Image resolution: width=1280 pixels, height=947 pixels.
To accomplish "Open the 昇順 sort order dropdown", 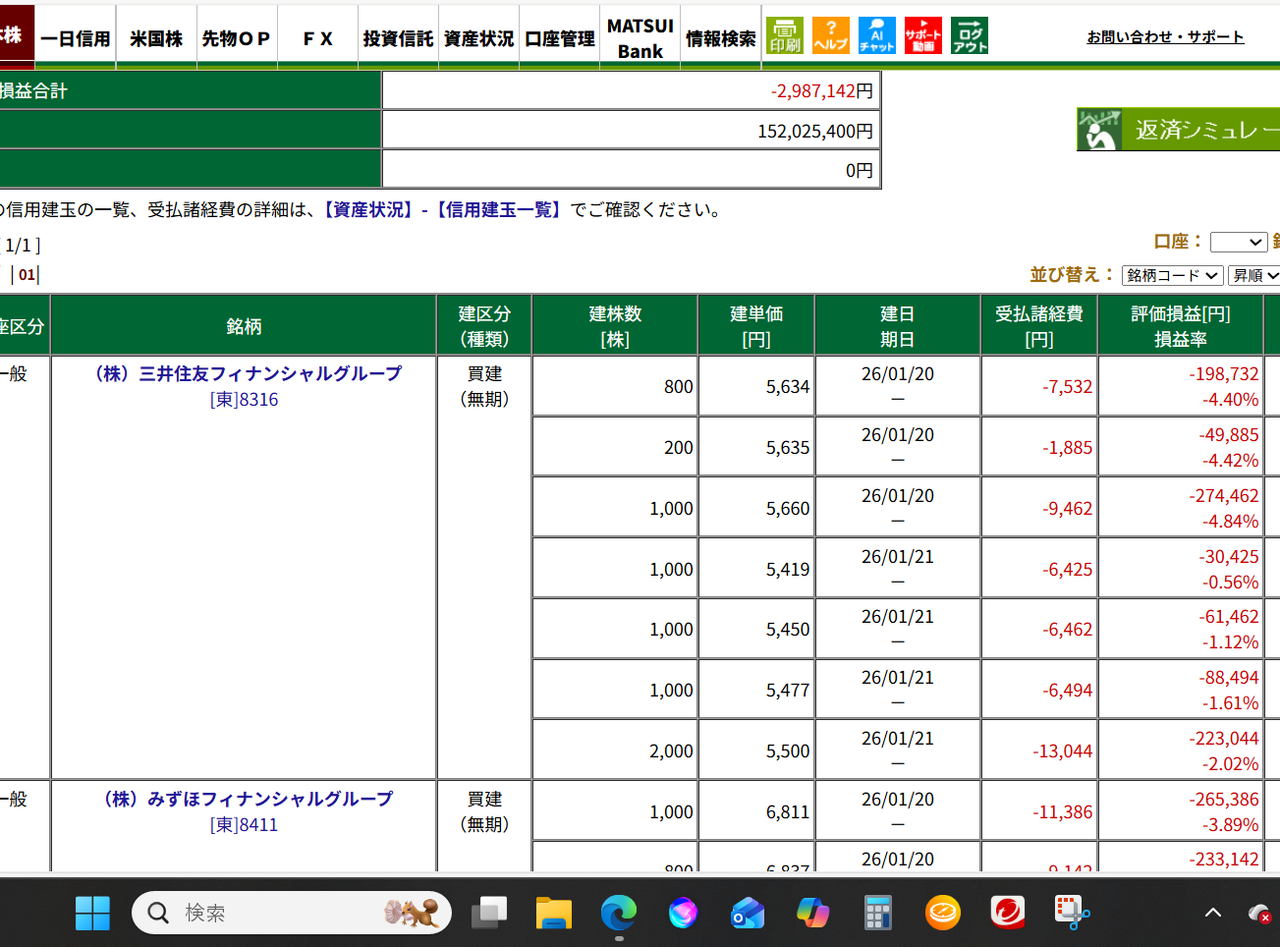I will tap(1255, 275).
